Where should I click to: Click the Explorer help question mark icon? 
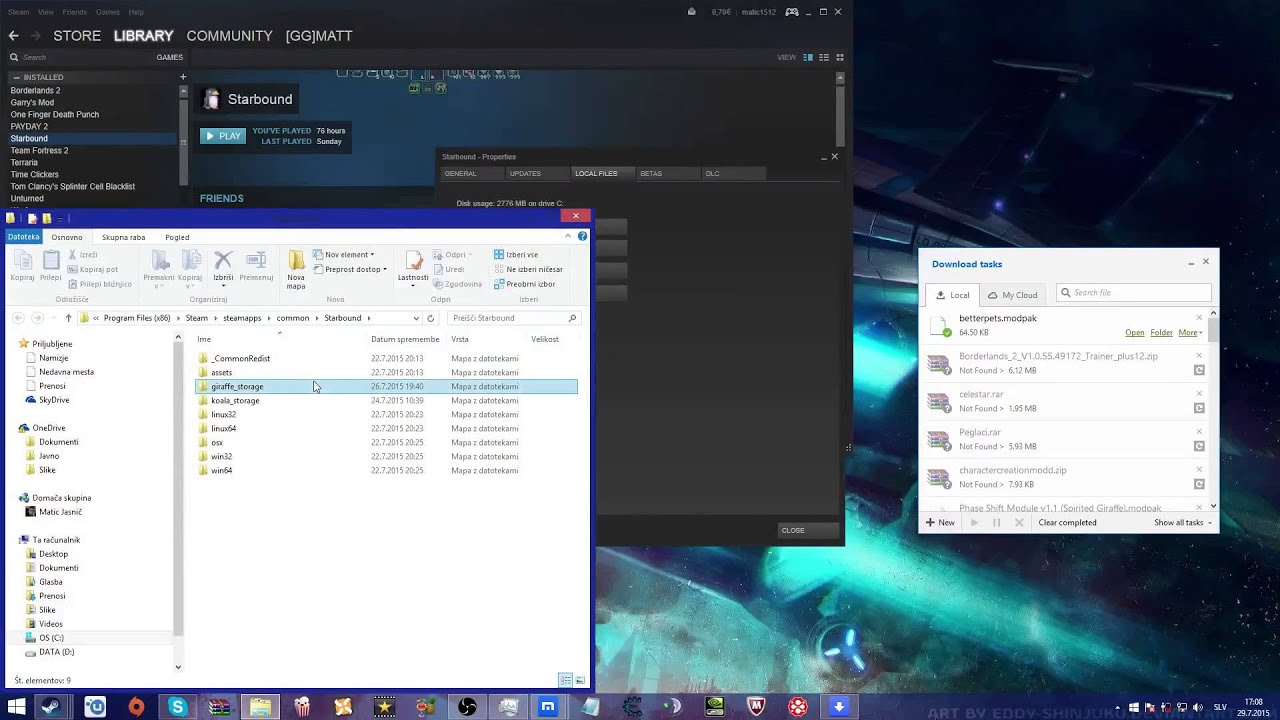click(x=582, y=237)
